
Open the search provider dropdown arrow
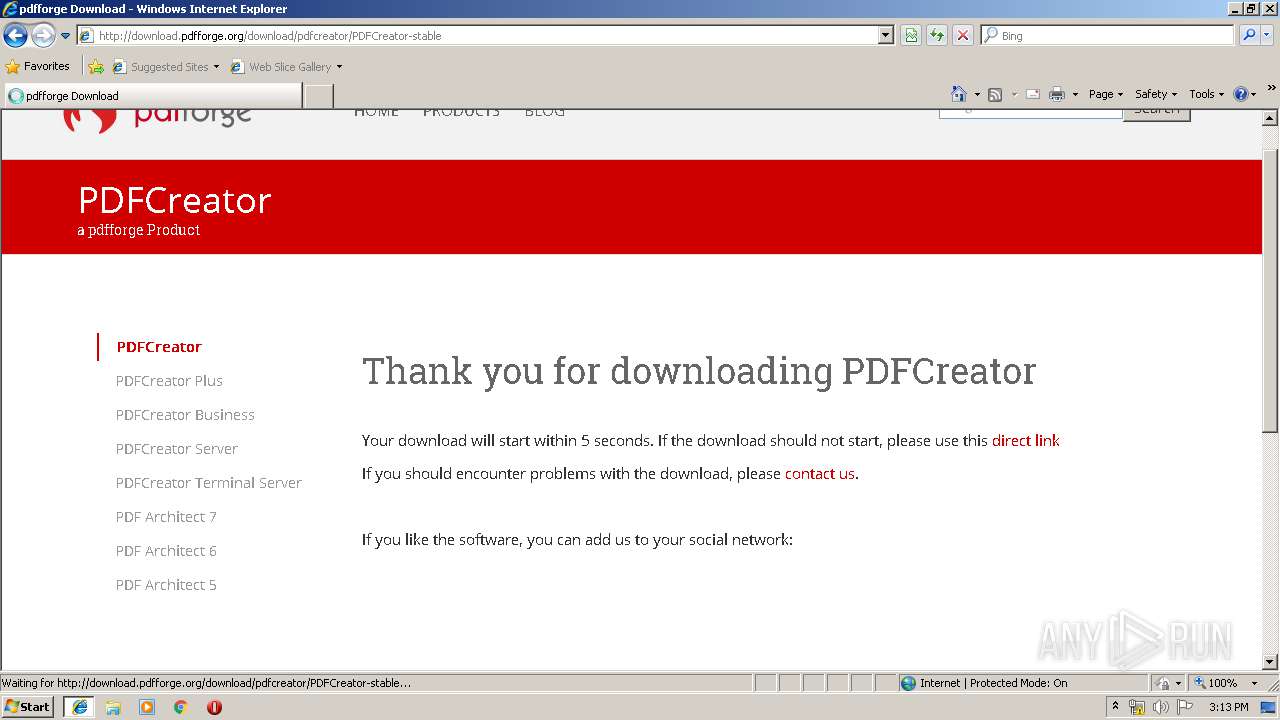[x=1267, y=35]
